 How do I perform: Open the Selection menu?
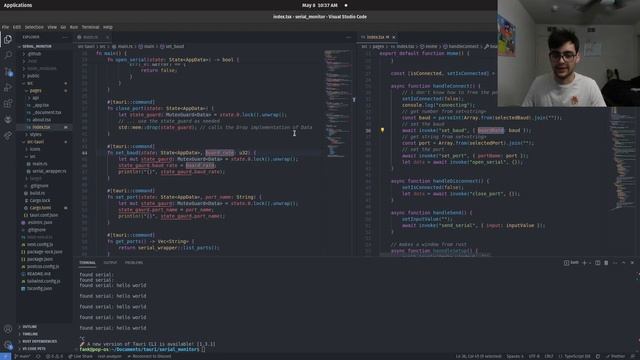point(34,27)
